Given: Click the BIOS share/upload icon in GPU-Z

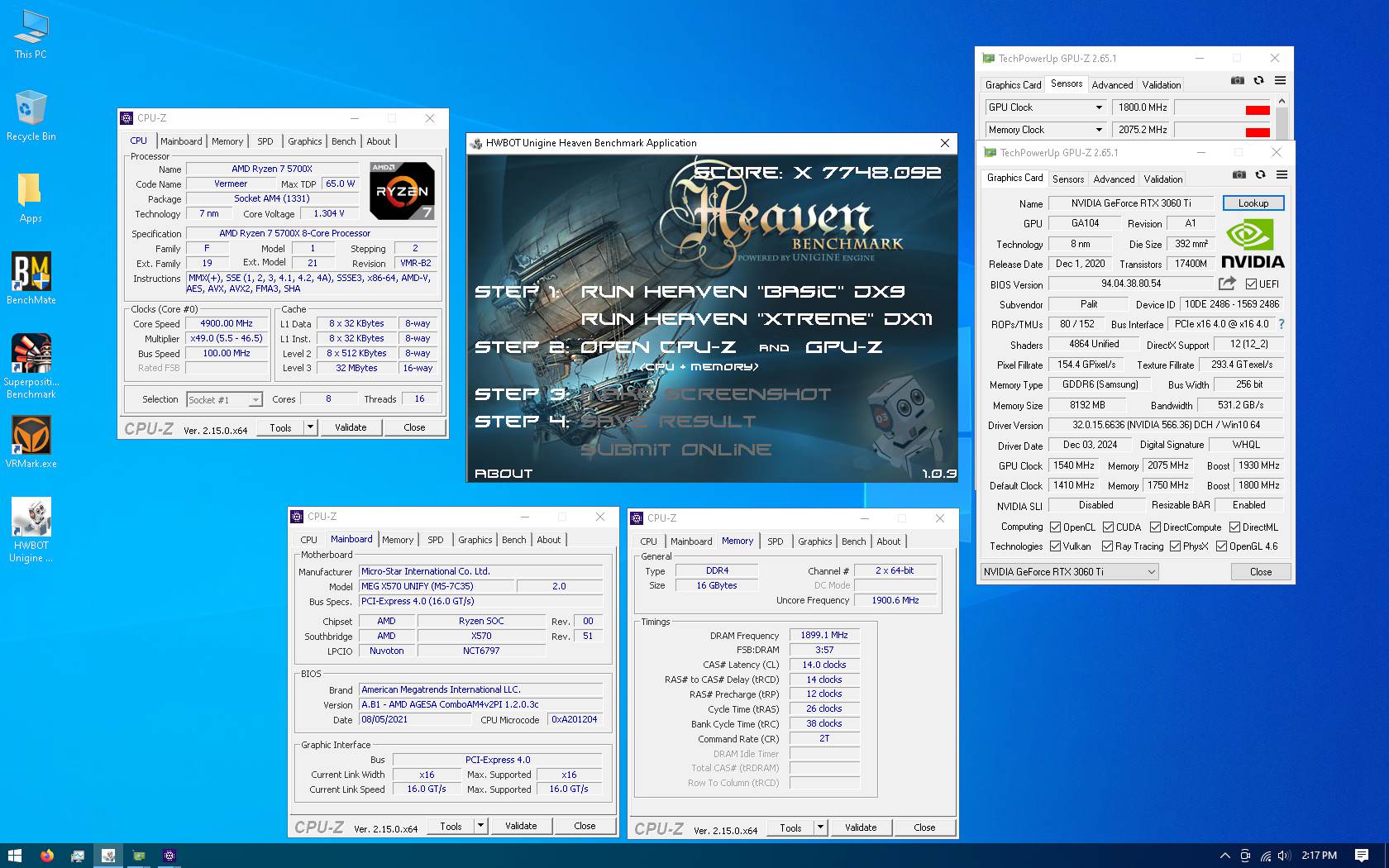Looking at the screenshot, I should 1227,284.
